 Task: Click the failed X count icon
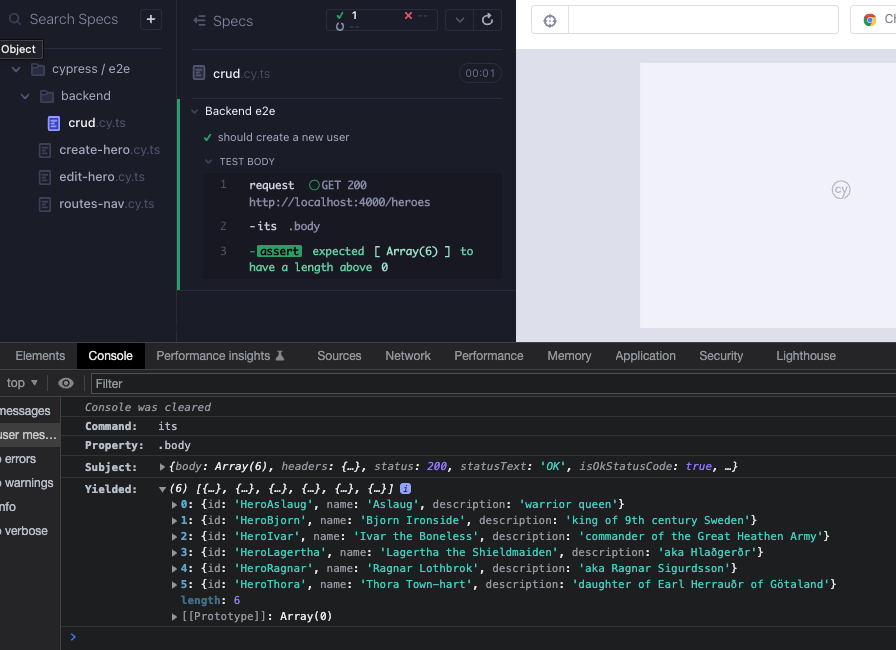409,15
